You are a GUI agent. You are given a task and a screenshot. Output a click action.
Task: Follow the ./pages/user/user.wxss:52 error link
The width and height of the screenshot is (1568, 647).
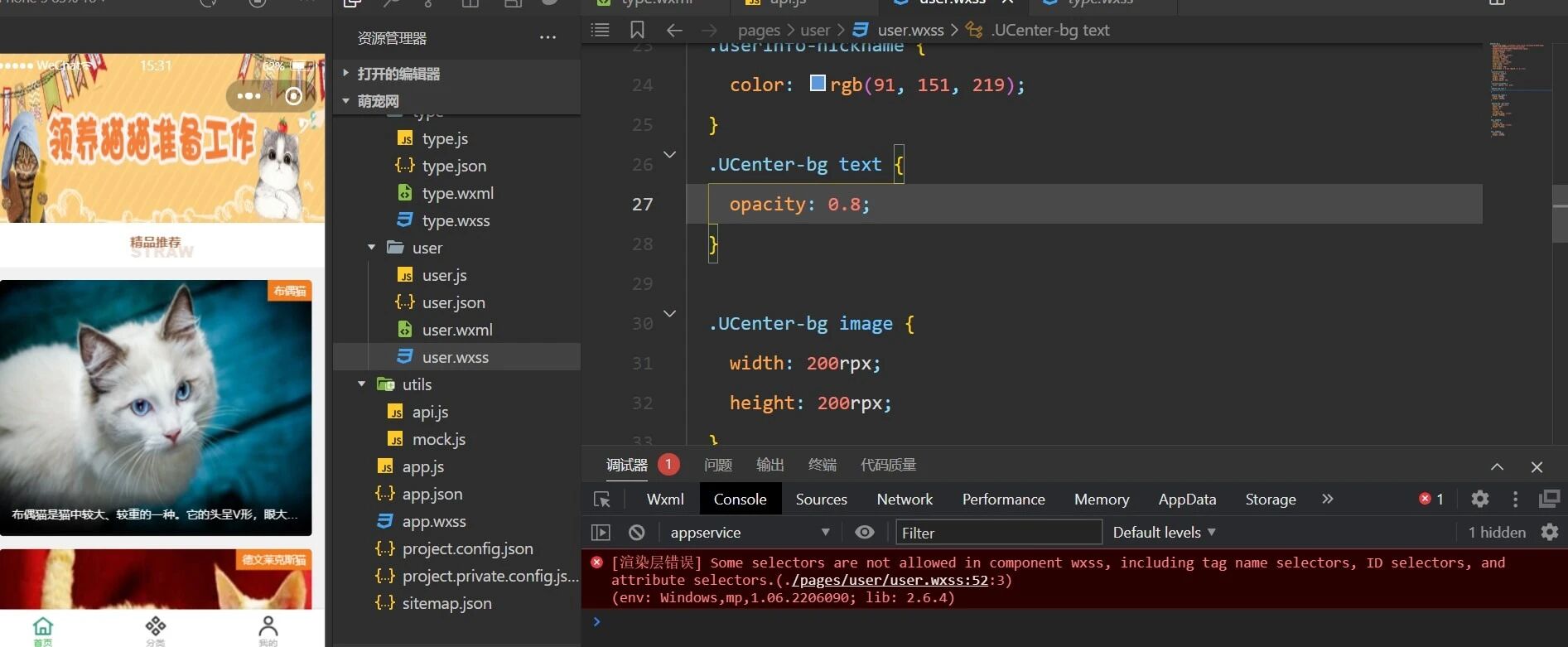click(890, 580)
